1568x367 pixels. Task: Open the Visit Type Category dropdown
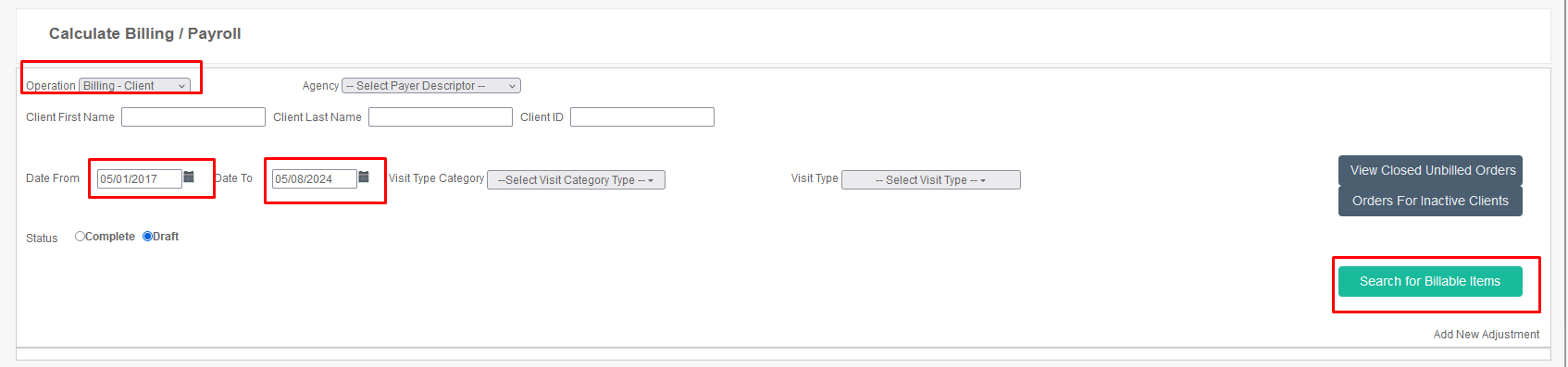pyautogui.click(x=576, y=180)
